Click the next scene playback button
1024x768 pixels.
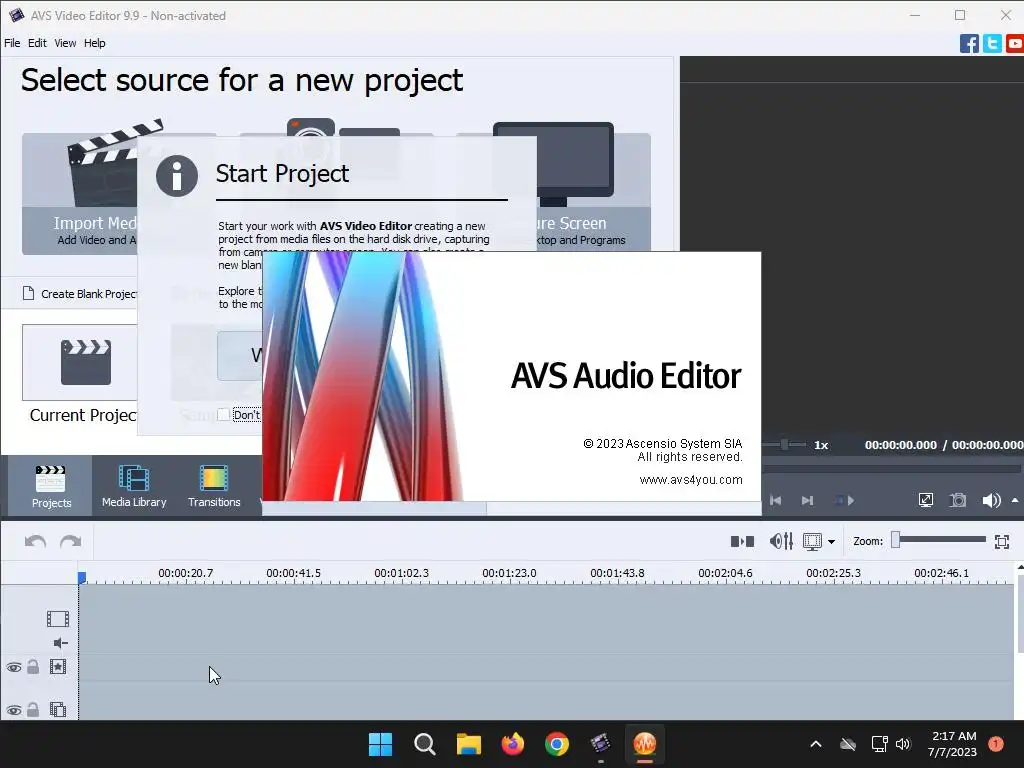click(x=844, y=501)
